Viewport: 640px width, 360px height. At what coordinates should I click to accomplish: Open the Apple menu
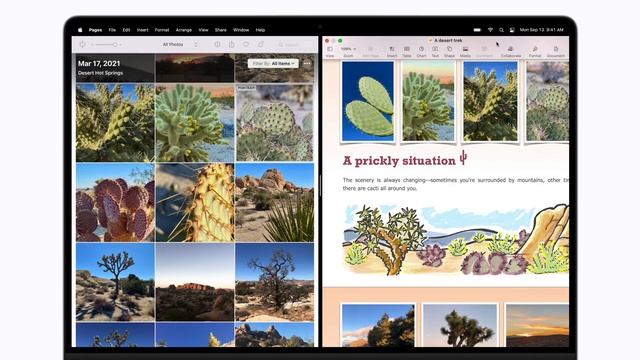(x=80, y=30)
